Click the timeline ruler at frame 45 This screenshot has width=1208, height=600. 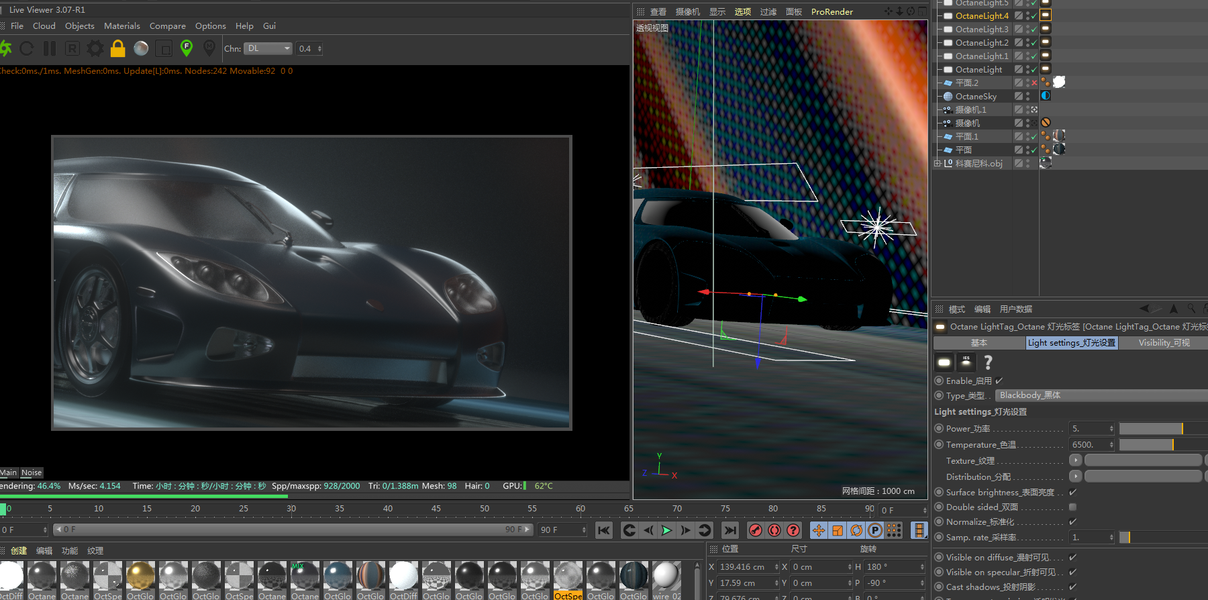click(x=436, y=510)
